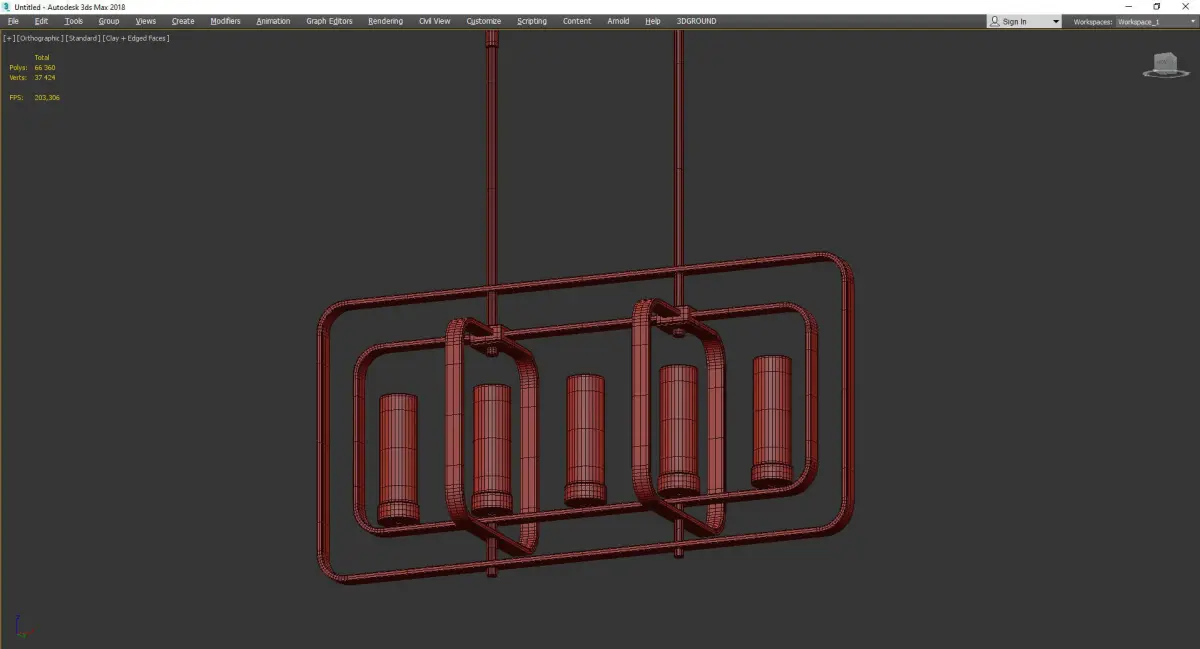The image size is (1200, 649).
Task: Click the Verts count value 37 424
Action: [45, 77]
